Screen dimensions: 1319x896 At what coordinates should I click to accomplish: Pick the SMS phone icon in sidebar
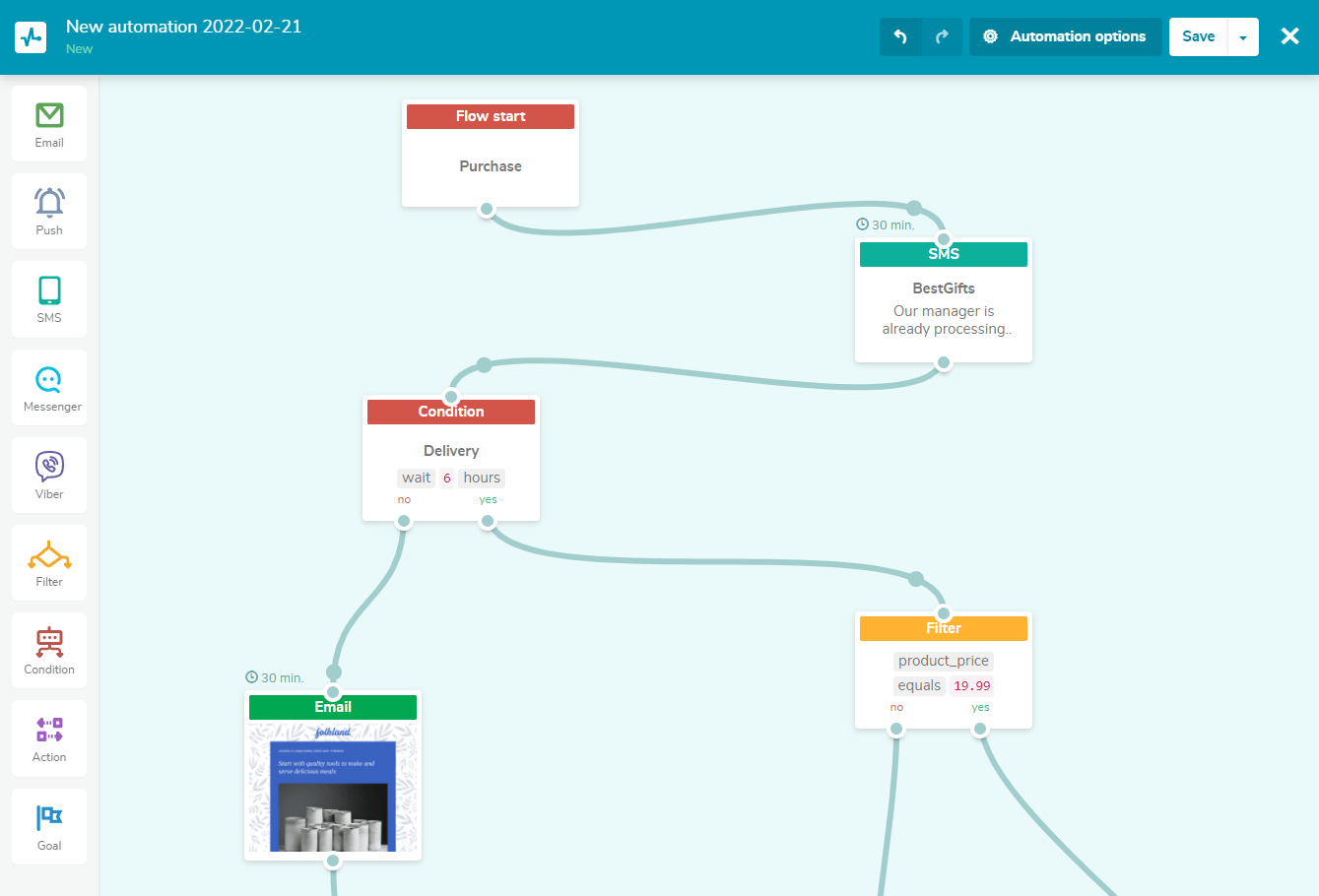(49, 291)
